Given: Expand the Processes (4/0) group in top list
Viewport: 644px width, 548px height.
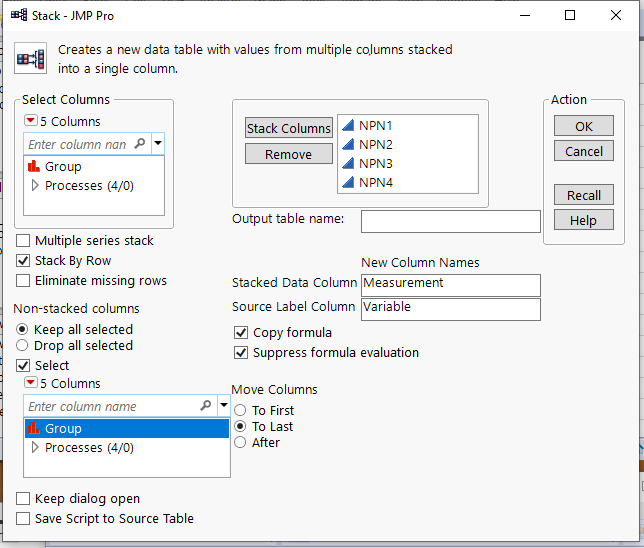Looking at the screenshot, I should pos(35,186).
